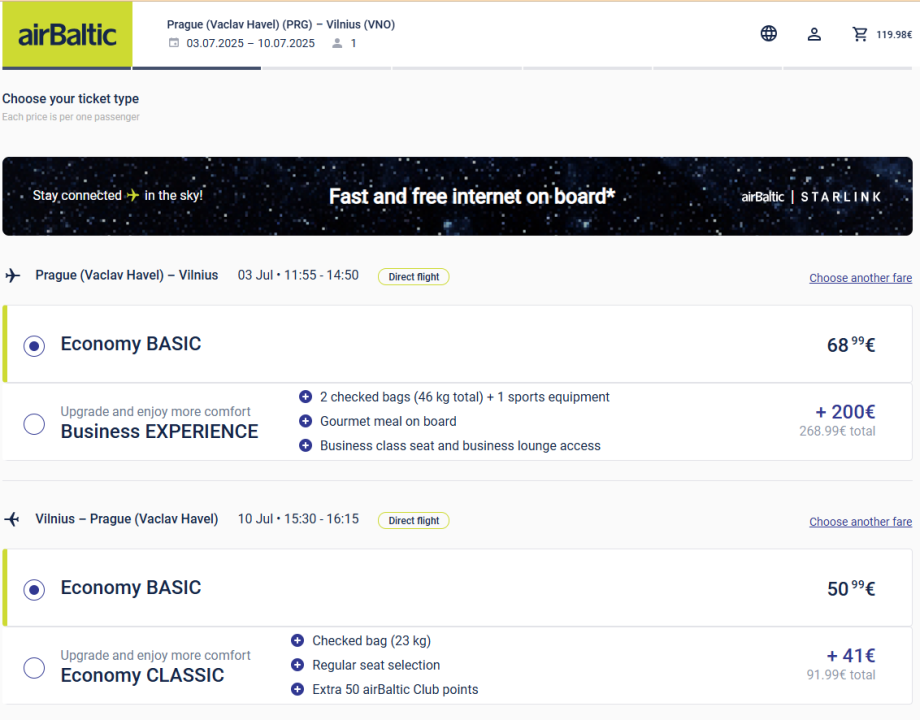Open the language globe icon

click(x=768, y=34)
